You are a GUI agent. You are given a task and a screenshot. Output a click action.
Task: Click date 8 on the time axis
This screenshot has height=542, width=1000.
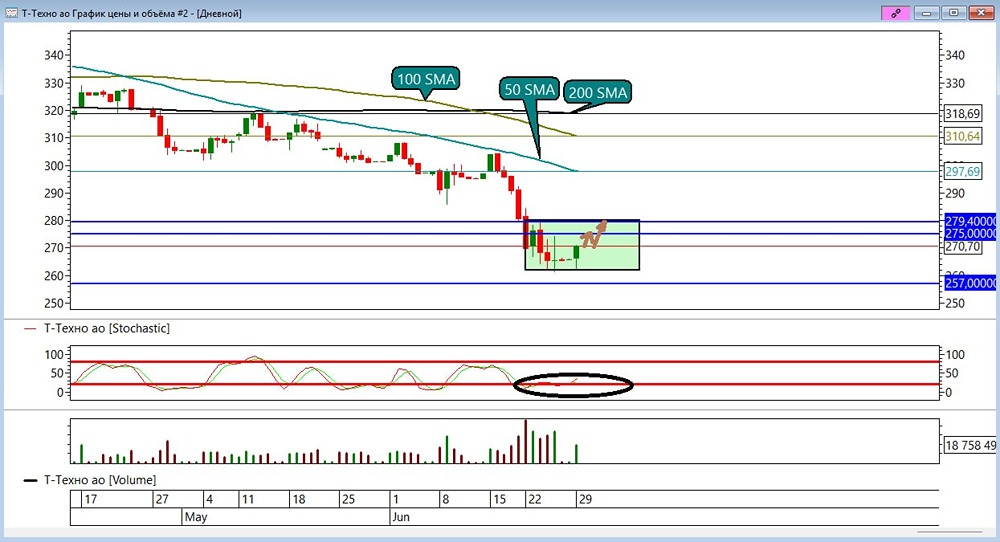pos(445,499)
